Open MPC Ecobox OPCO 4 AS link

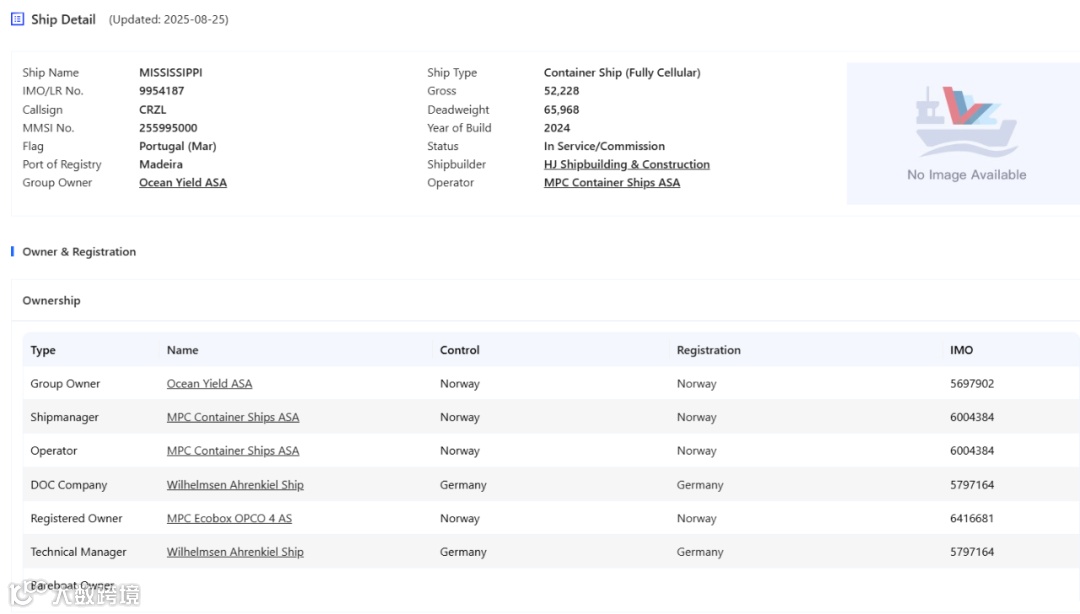coord(229,519)
